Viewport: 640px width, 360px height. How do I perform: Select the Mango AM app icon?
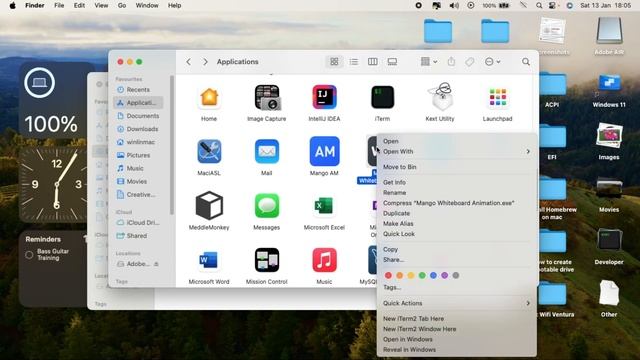pyautogui.click(x=324, y=151)
